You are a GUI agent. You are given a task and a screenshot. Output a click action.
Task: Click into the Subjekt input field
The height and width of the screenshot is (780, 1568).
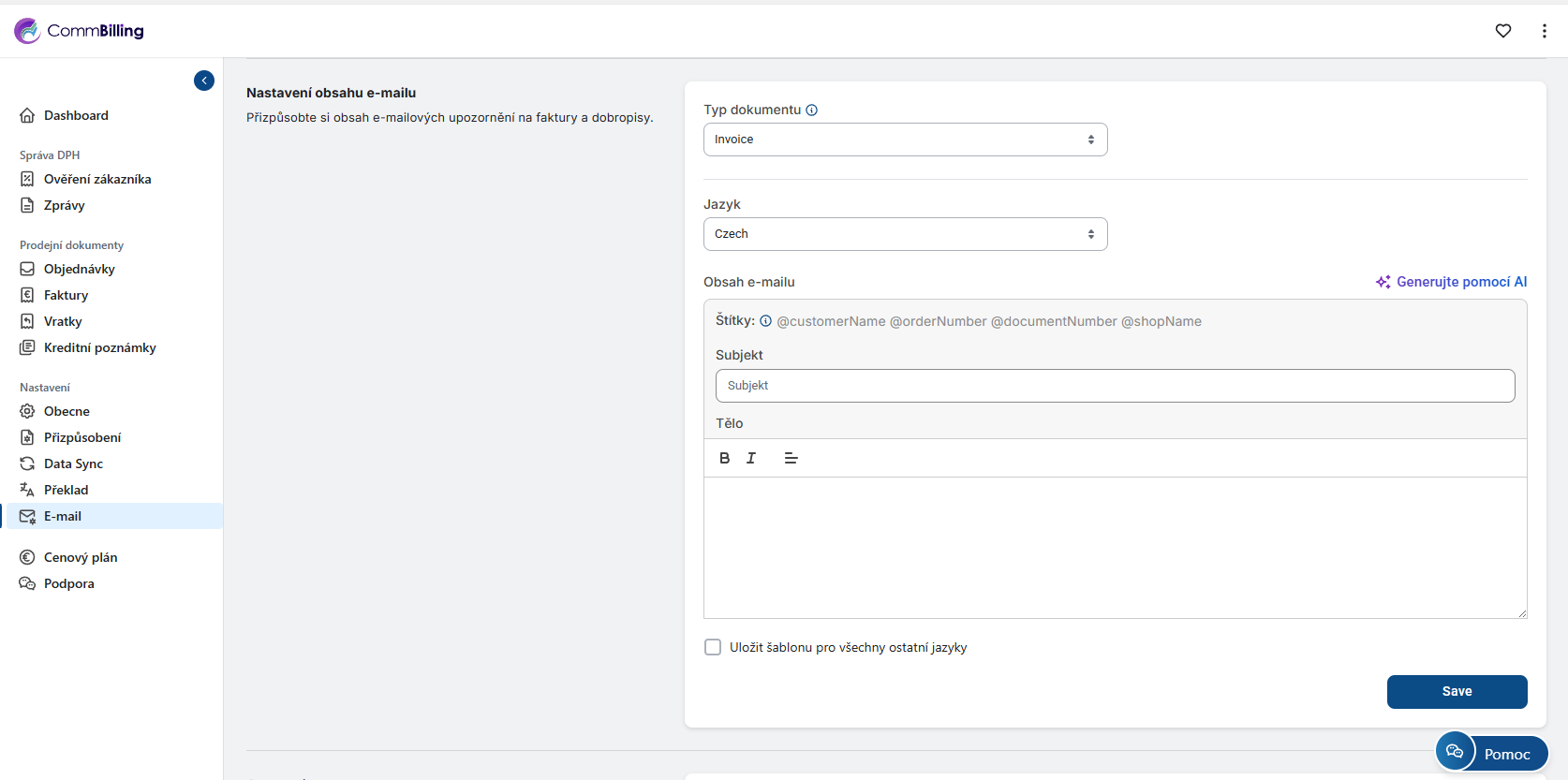(x=1115, y=386)
